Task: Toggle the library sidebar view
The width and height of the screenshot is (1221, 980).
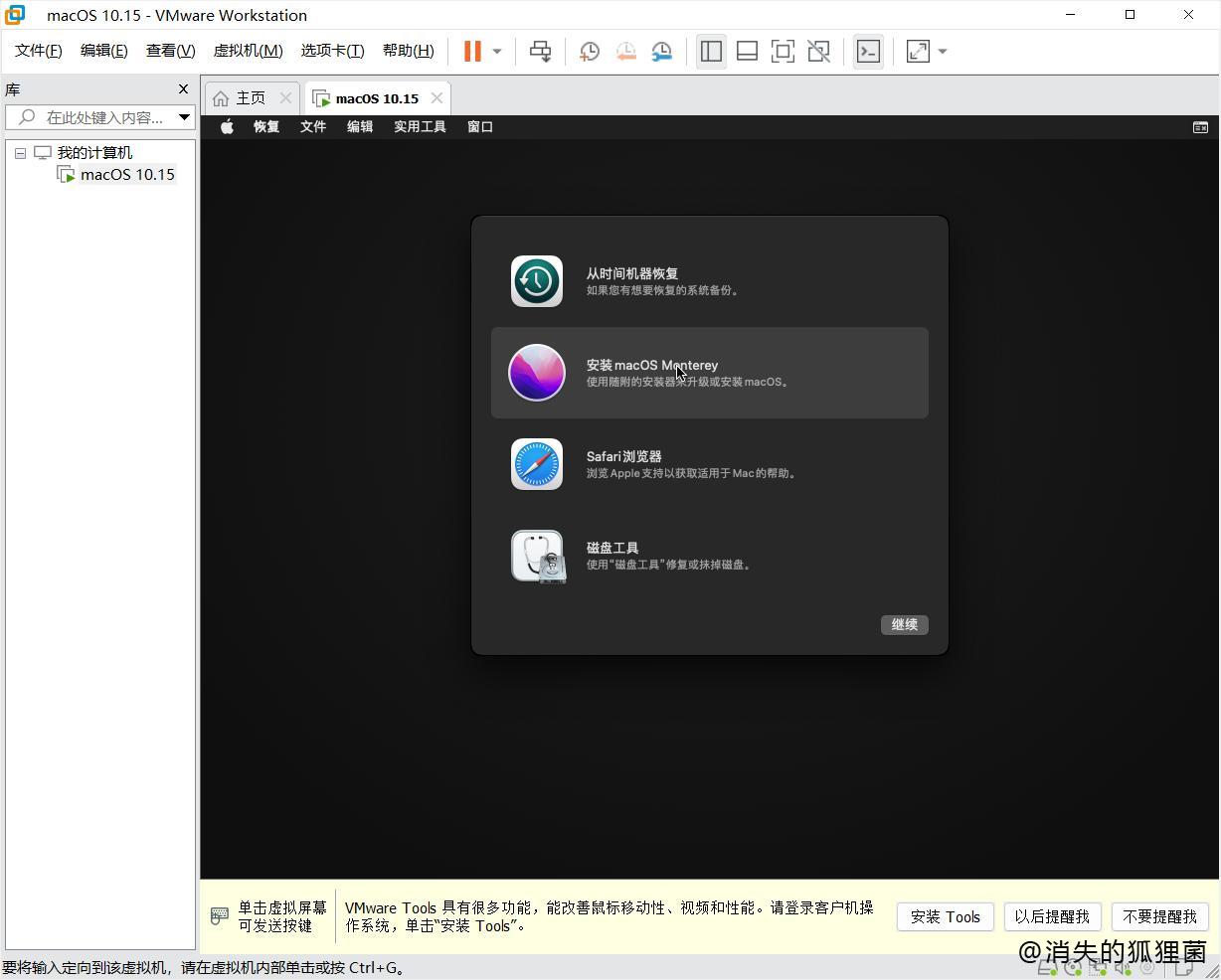Action: (x=711, y=51)
